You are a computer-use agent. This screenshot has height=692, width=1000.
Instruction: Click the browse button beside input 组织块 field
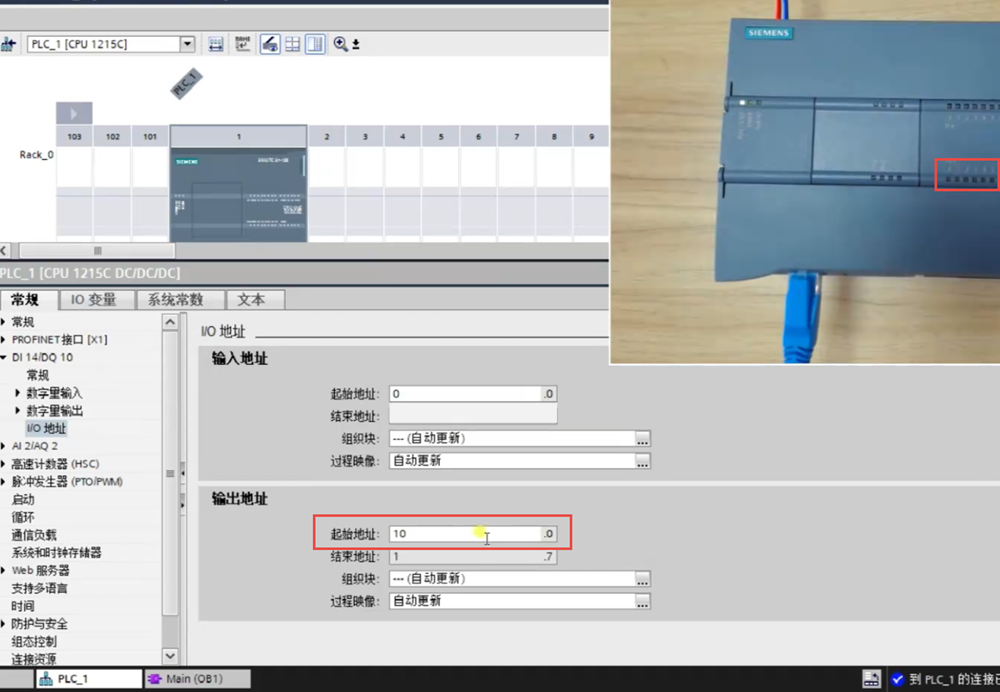tap(643, 439)
